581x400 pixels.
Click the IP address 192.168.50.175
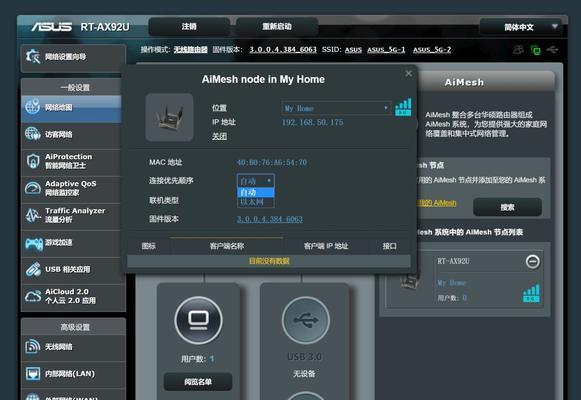[x=313, y=123]
